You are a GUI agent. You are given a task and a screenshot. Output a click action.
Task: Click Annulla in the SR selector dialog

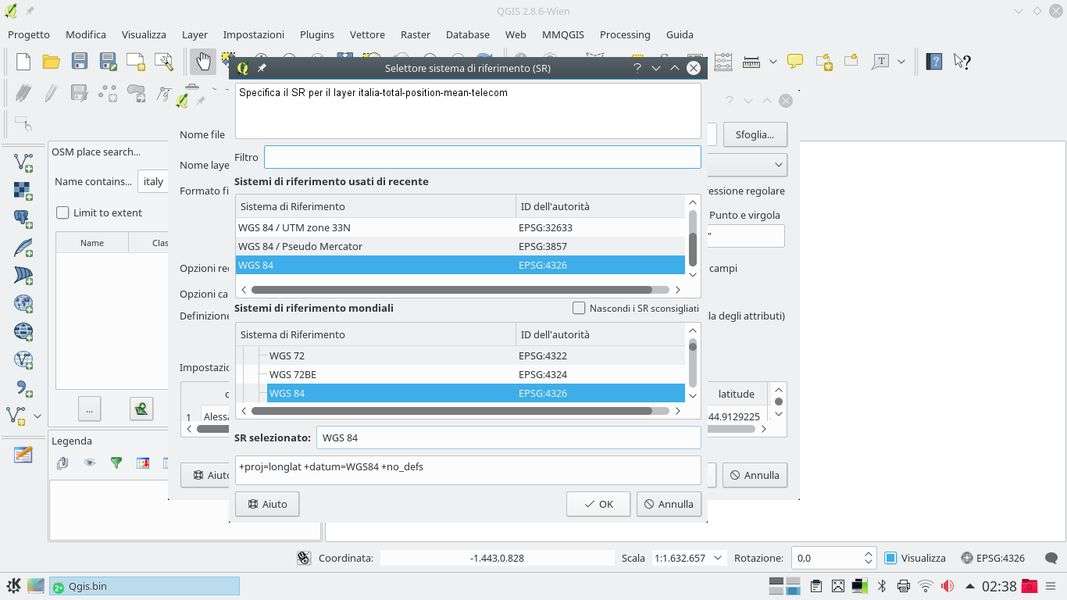[x=669, y=504]
